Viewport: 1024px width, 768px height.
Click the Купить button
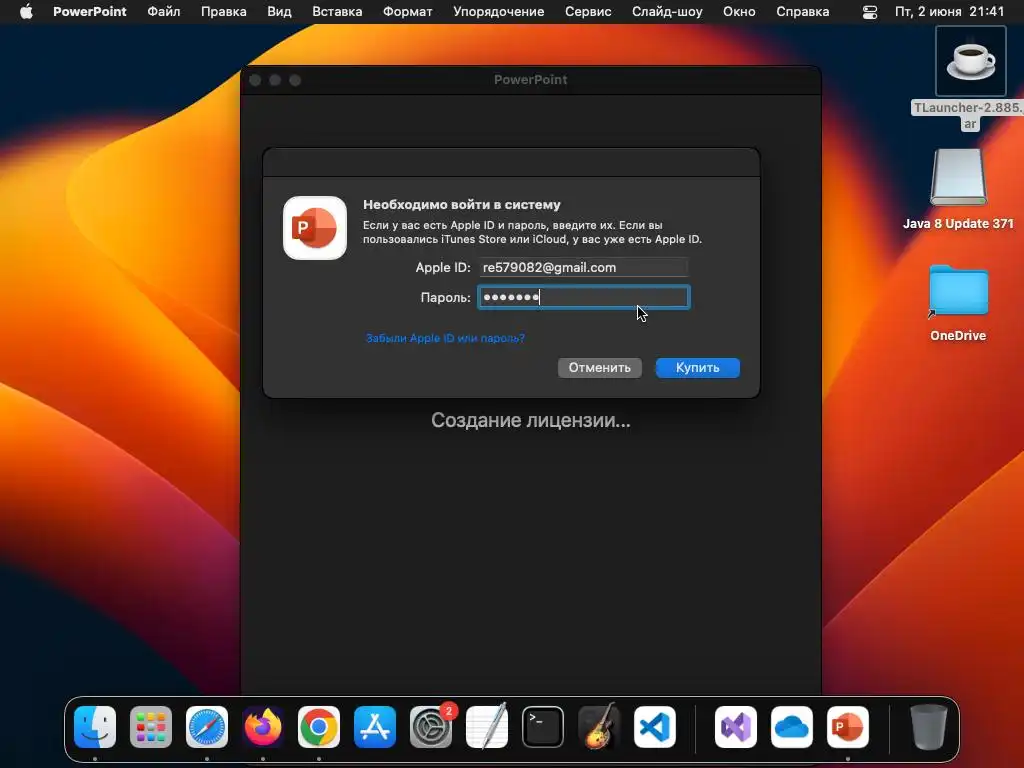click(697, 368)
